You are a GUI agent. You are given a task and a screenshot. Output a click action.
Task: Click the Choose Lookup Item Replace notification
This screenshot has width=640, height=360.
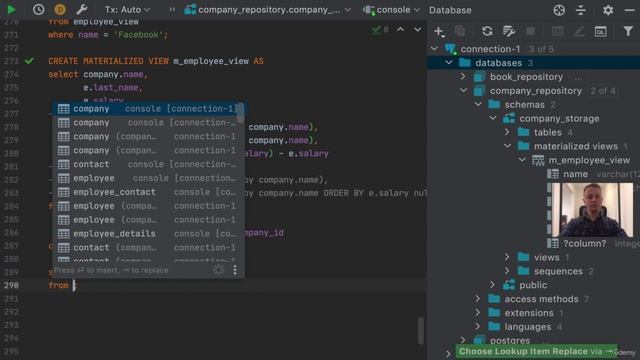tap(536, 351)
